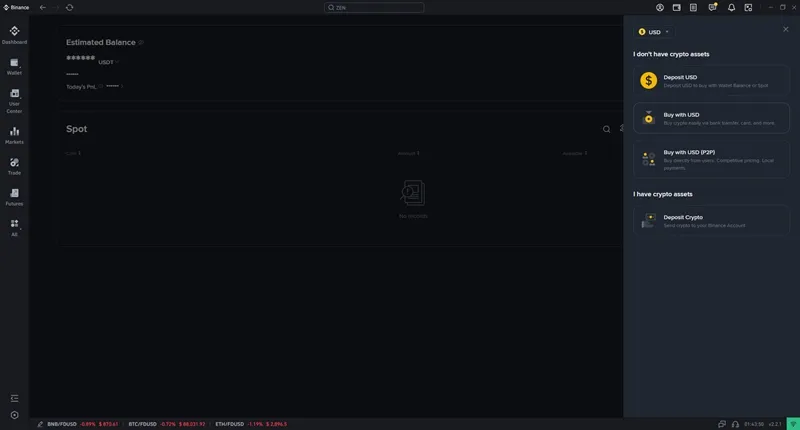Image resolution: width=800 pixels, height=430 pixels.
Task: Click the refresh icon in title bar
Action: tap(69, 7)
